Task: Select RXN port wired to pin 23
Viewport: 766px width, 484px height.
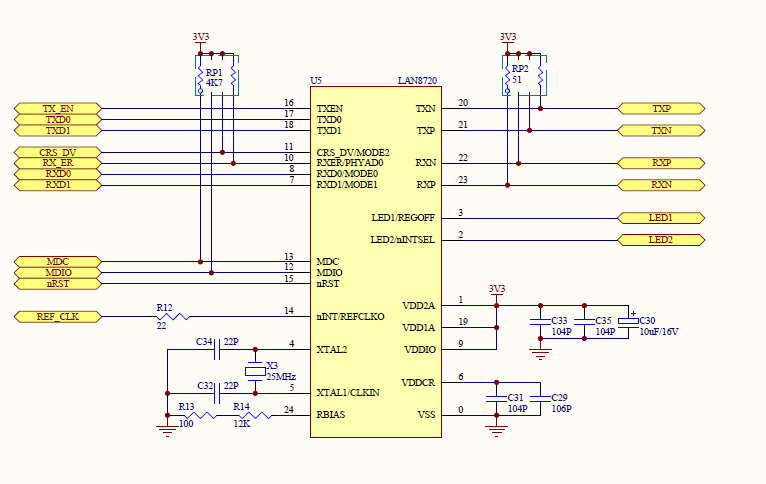Action: (661, 185)
